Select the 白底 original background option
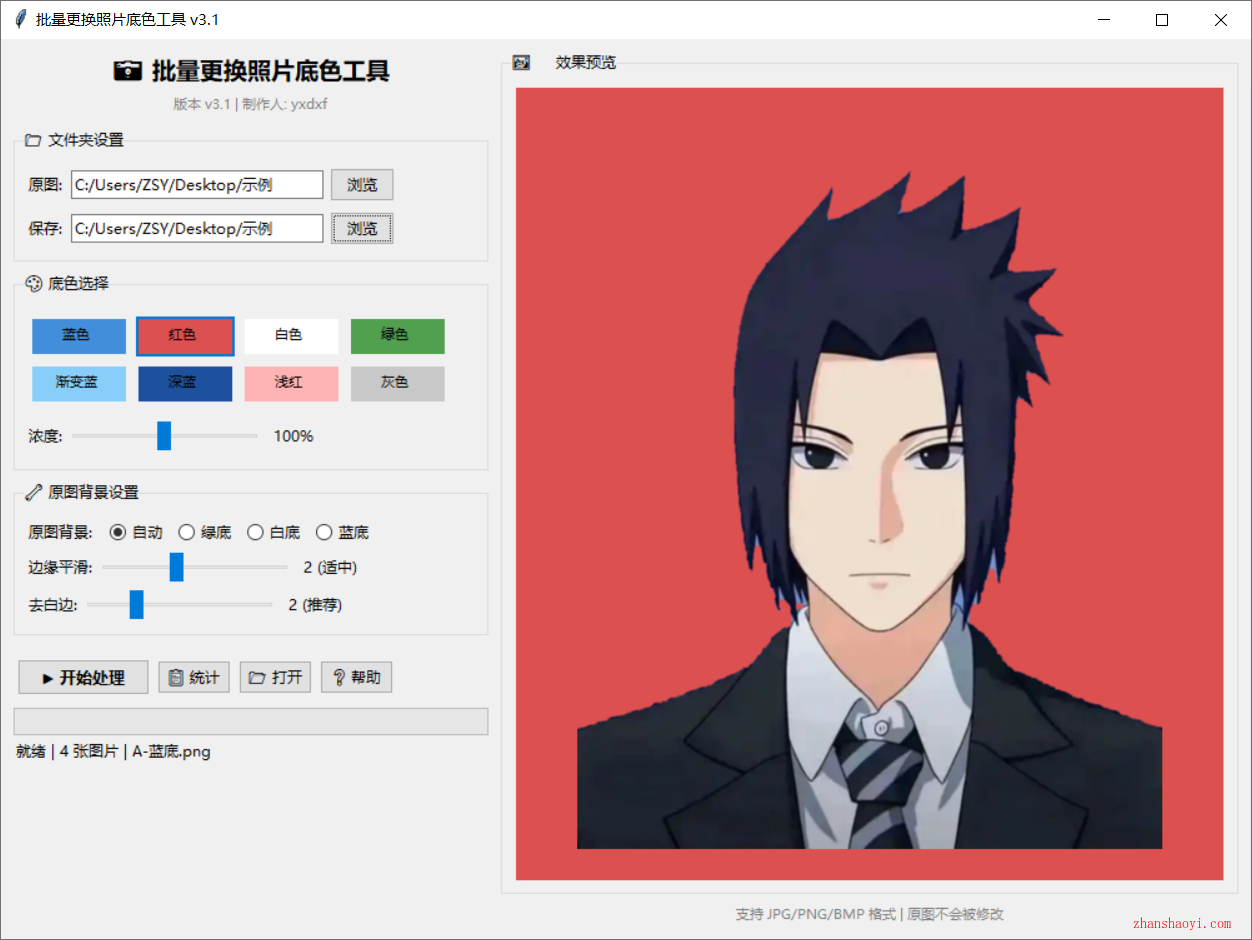This screenshot has width=1252, height=940. click(x=274, y=532)
